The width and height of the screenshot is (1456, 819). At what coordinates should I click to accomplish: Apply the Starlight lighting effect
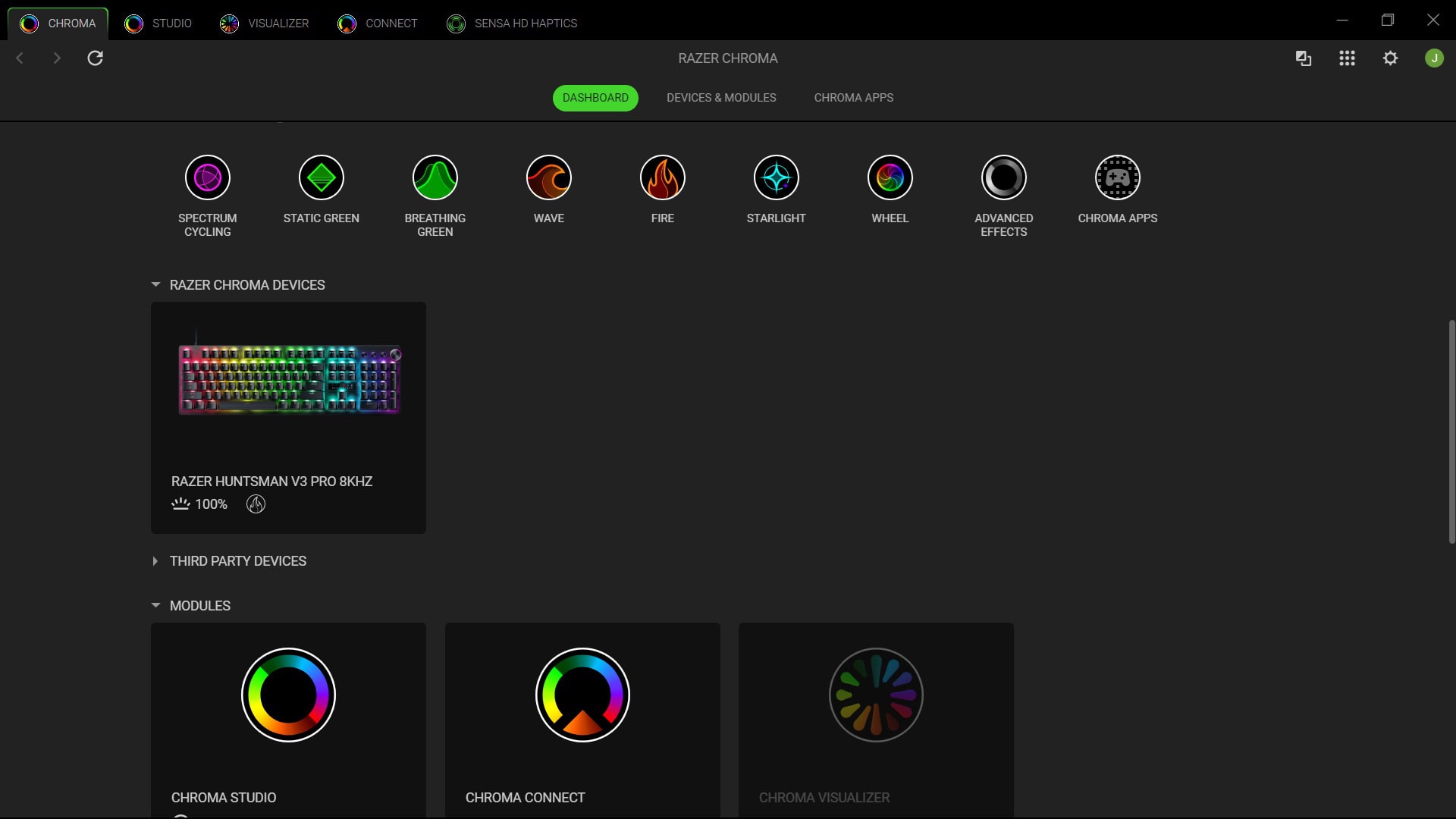point(776,177)
